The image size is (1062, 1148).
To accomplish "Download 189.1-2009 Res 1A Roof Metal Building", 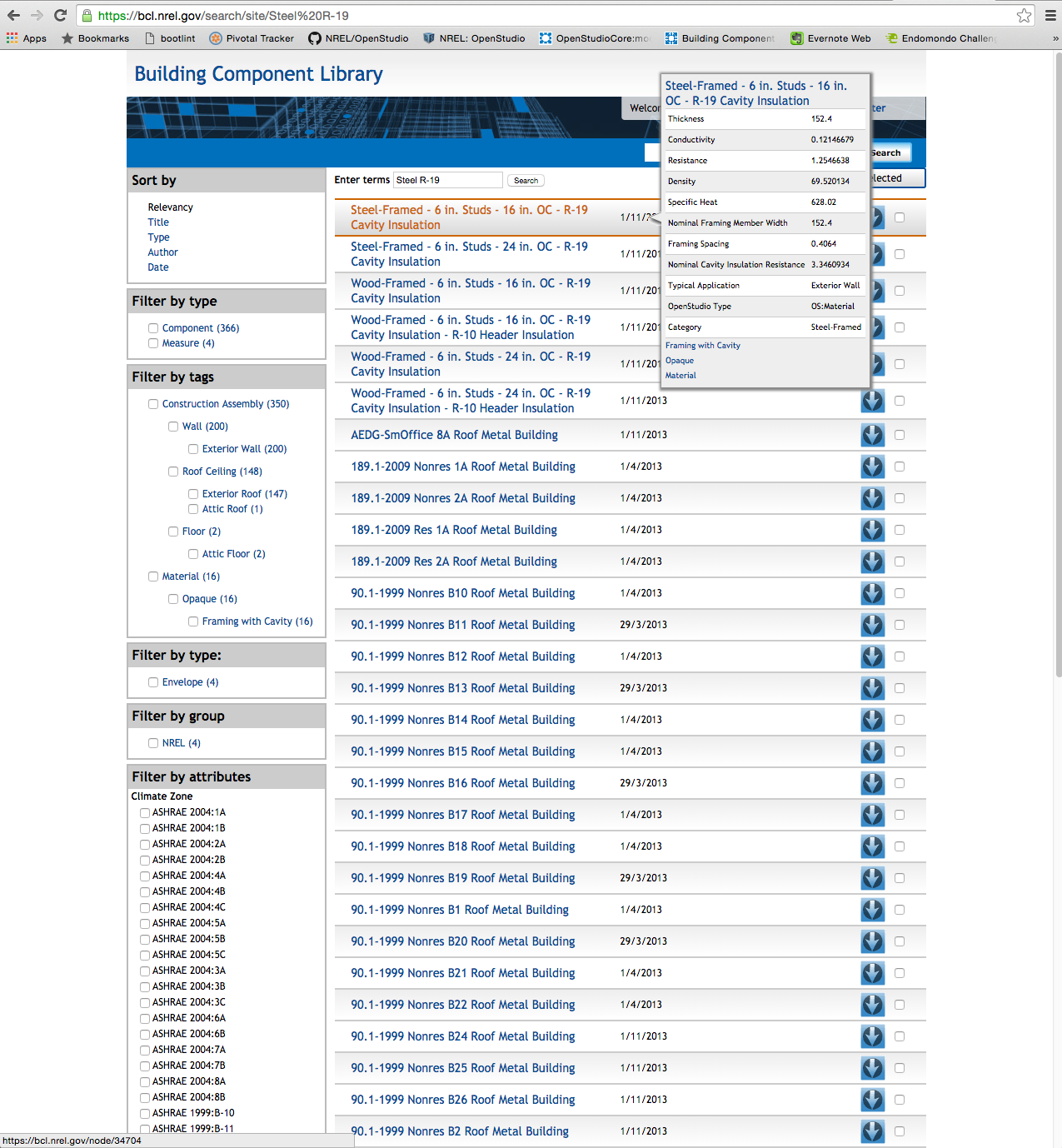I will 872,530.
